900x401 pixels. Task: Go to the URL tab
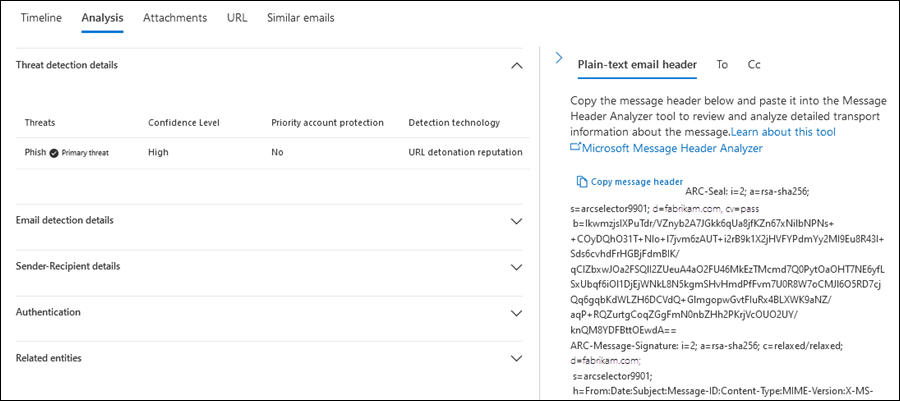click(237, 18)
